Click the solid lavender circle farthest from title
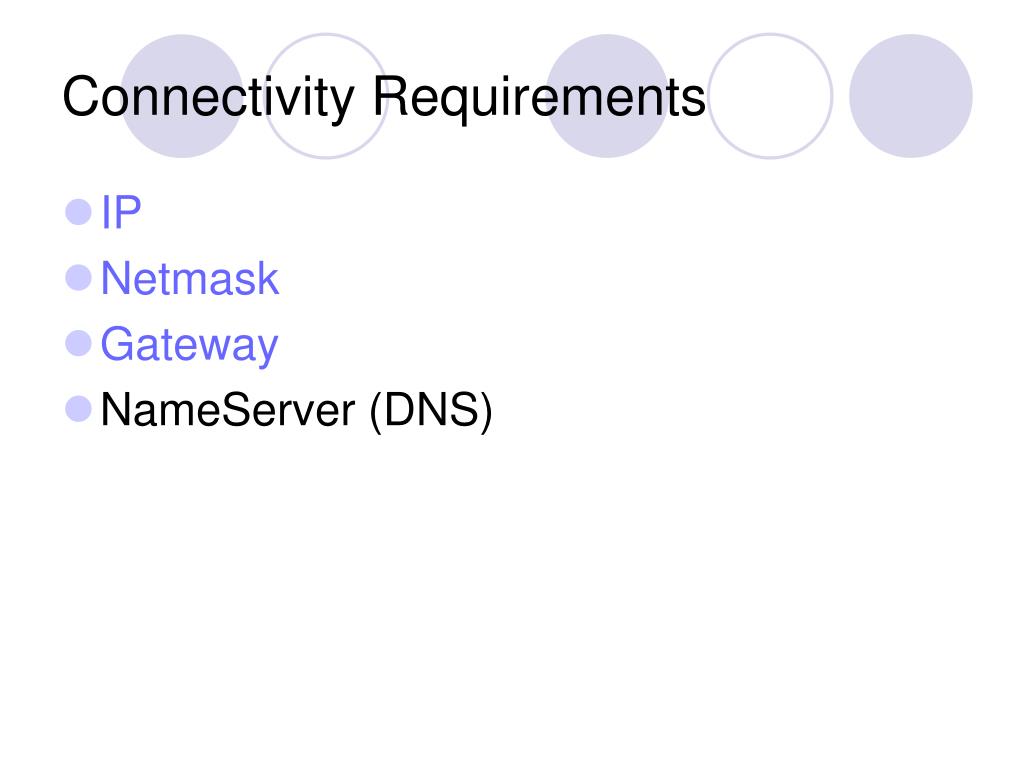The height and width of the screenshot is (768, 1024). click(x=910, y=96)
